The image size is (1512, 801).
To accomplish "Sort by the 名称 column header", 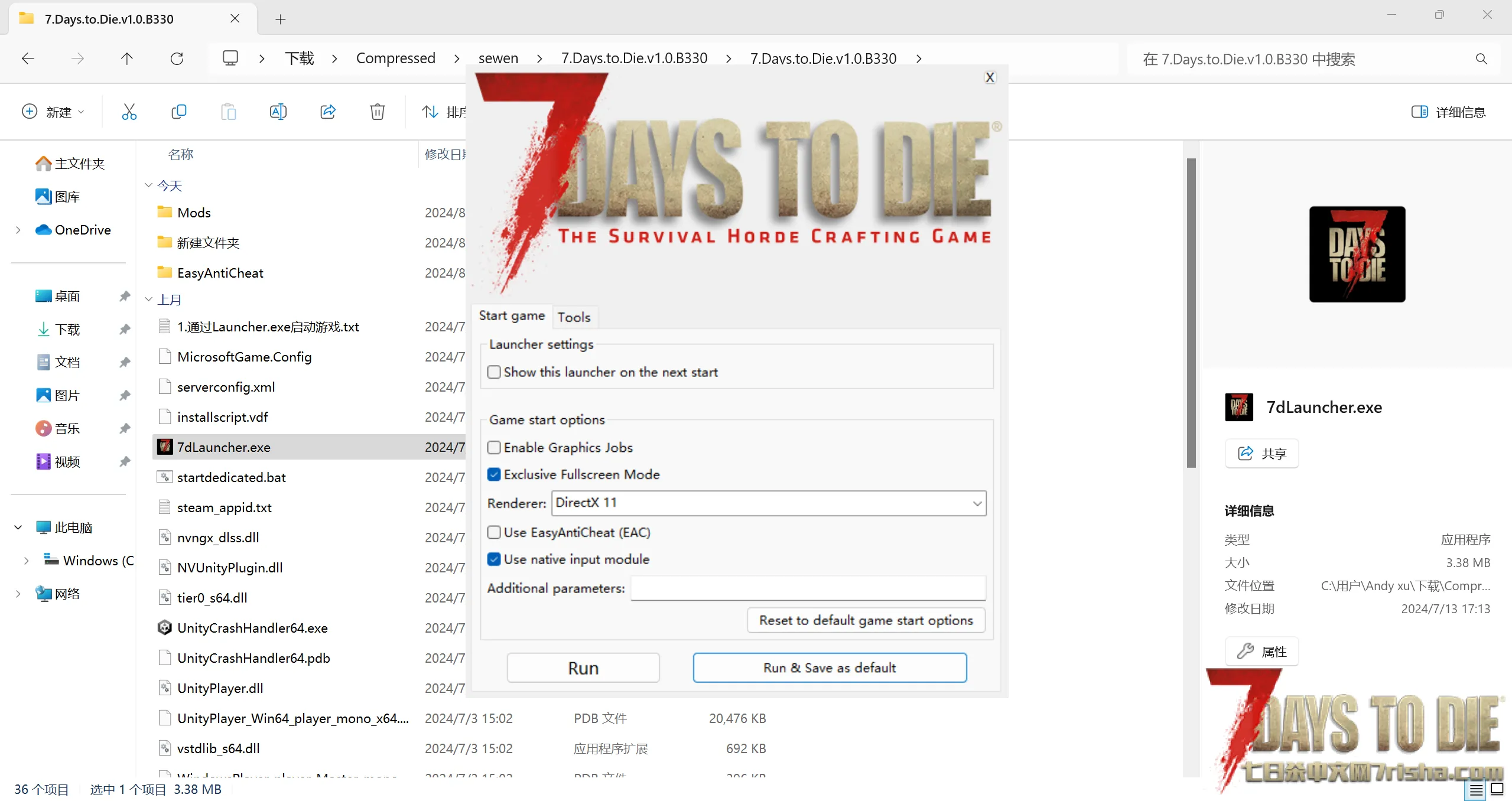I will 181,154.
